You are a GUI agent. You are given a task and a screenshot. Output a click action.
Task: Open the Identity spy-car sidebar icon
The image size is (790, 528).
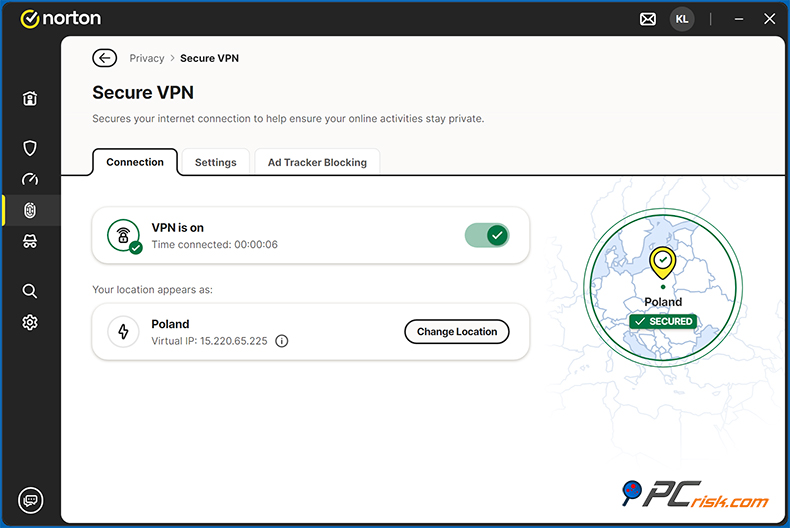click(x=30, y=241)
